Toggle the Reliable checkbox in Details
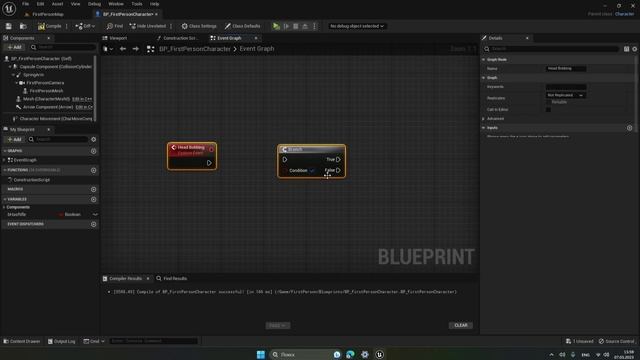Image resolution: width=640 pixels, height=360 pixels. 549,102
